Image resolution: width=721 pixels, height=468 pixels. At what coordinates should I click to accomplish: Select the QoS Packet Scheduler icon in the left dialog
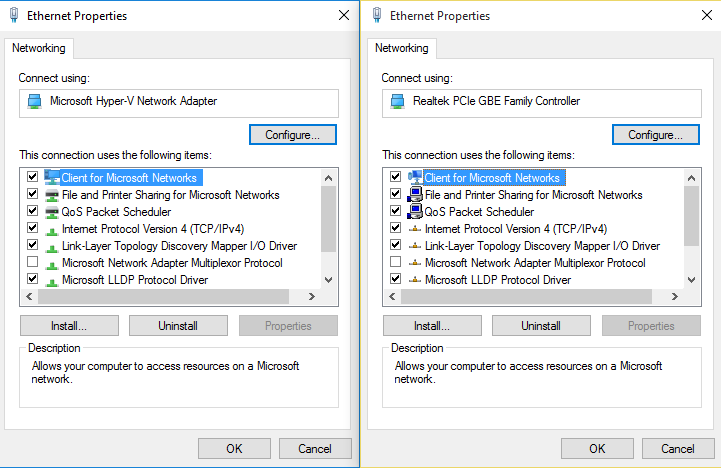click(x=52, y=212)
